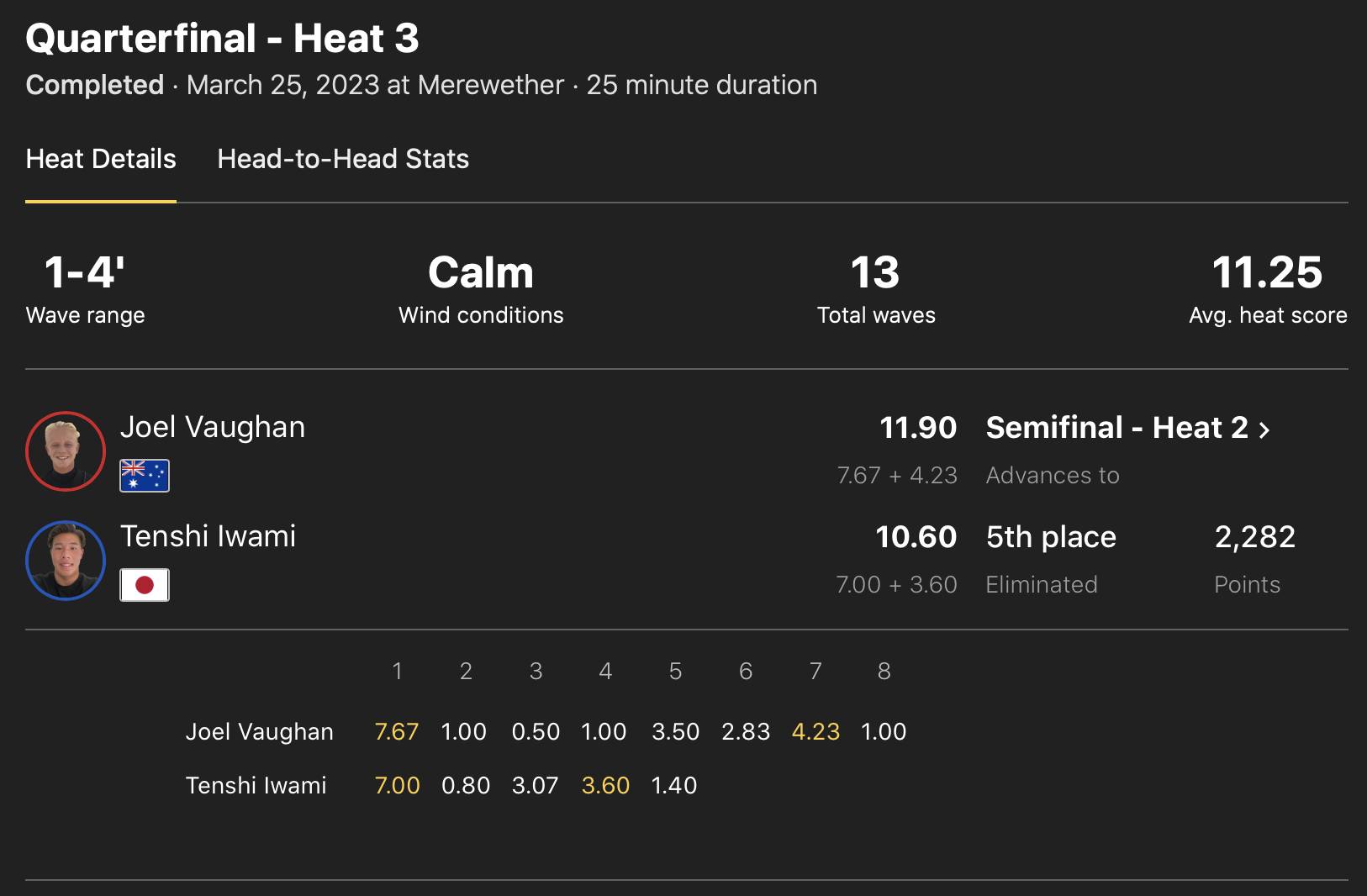Open Joel Vaughan's profile photo

pyautogui.click(x=66, y=451)
